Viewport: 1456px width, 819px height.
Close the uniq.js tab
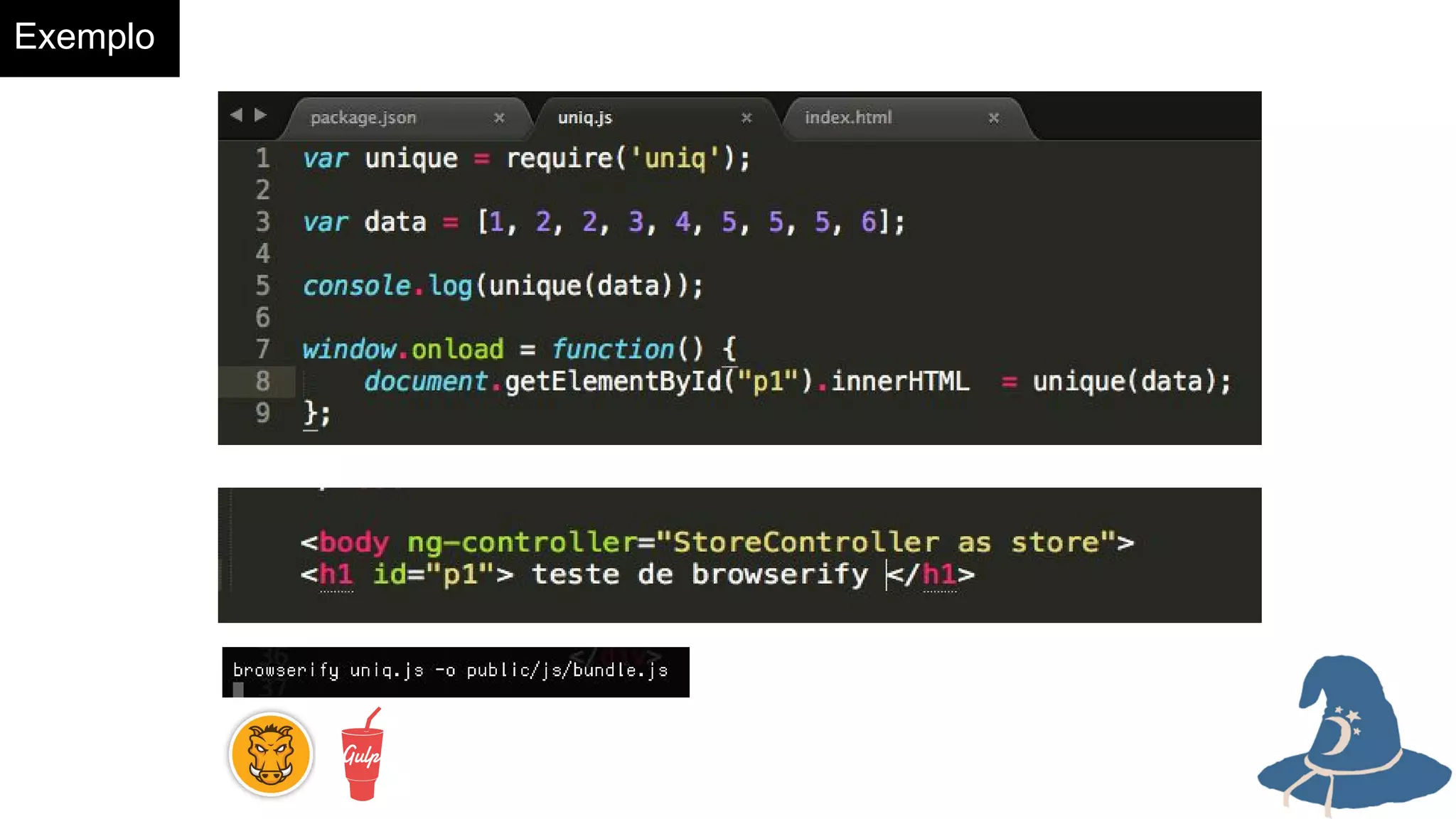coord(746,118)
